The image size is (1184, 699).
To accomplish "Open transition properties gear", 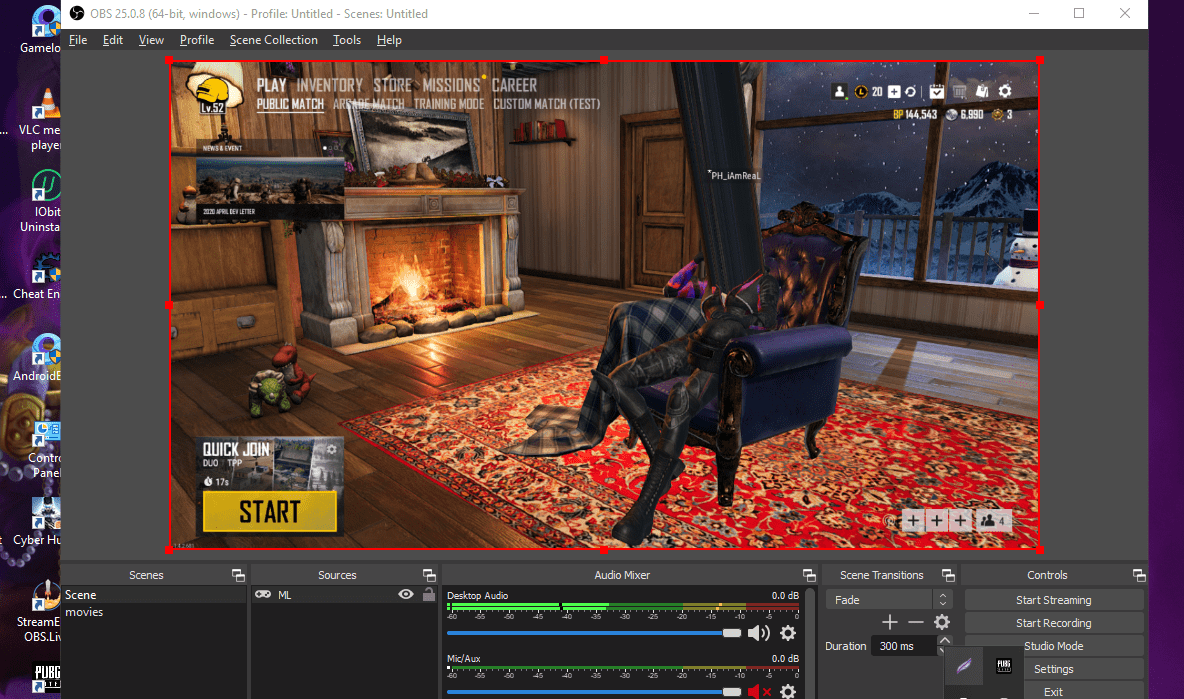I will [942, 622].
